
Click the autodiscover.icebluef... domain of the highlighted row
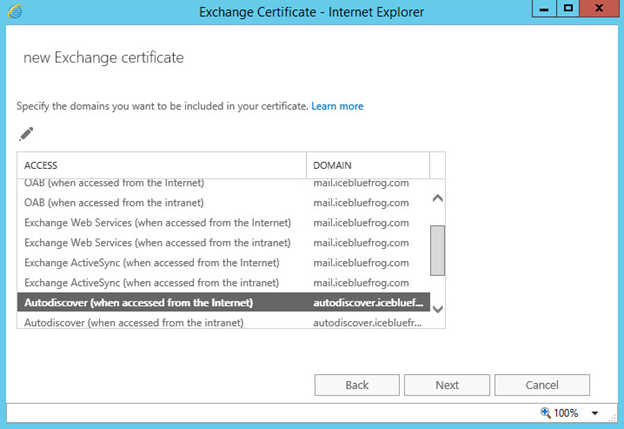[368, 303]
